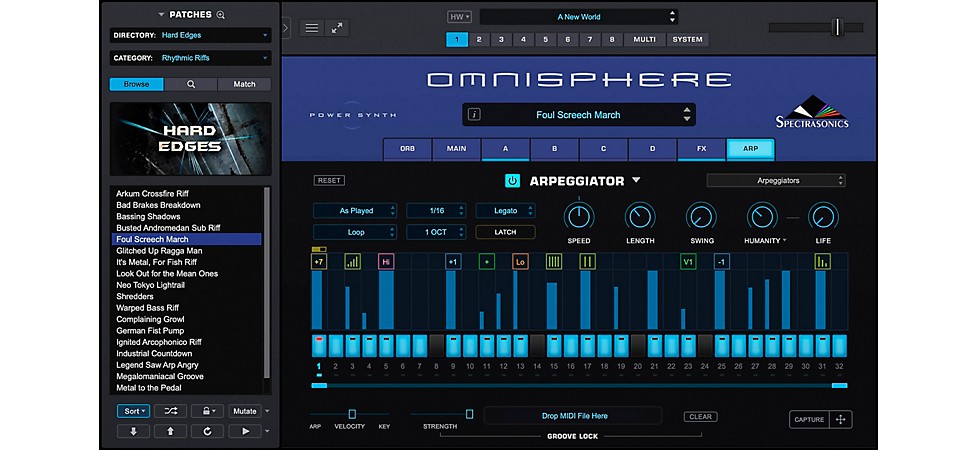Screen dimensions: 976x450
Task: Toggle arpeggiator step 1 off
Action: tap(318, 345)
